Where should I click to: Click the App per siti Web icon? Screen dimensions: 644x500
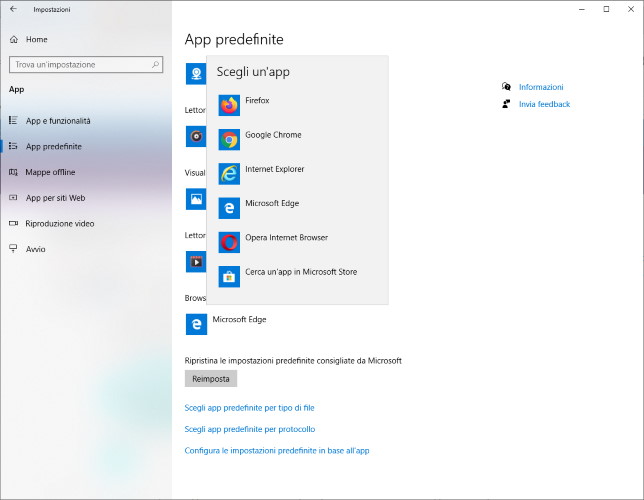coord(13,198)
